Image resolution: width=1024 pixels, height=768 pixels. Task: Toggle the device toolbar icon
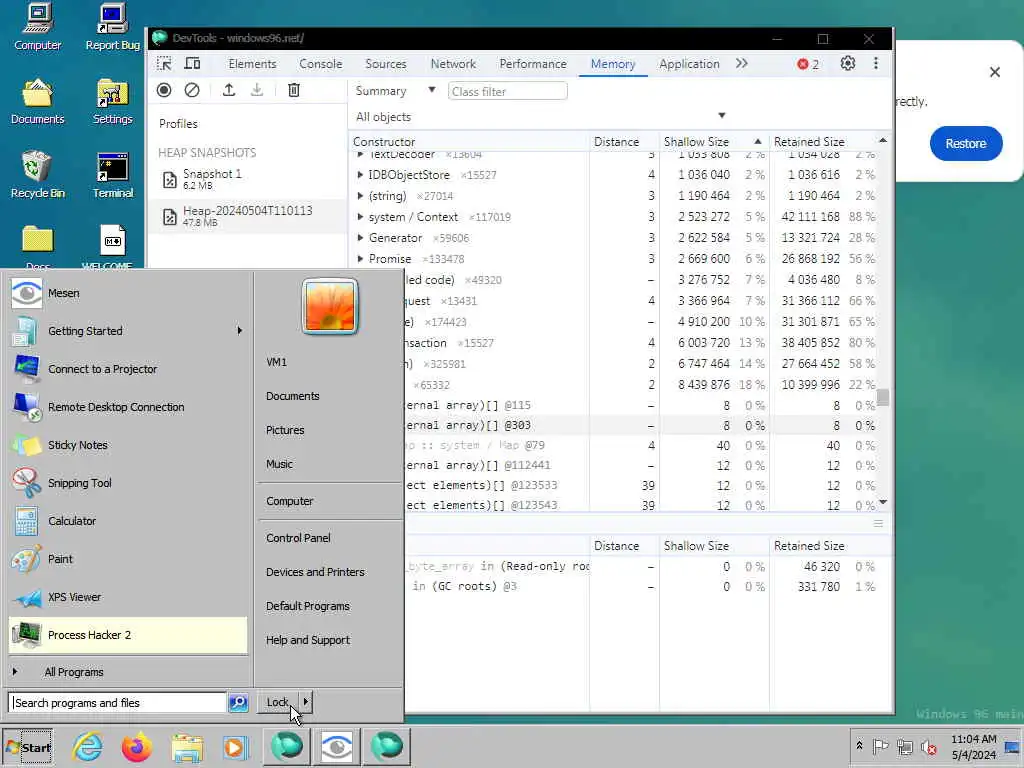click(192, 63)
